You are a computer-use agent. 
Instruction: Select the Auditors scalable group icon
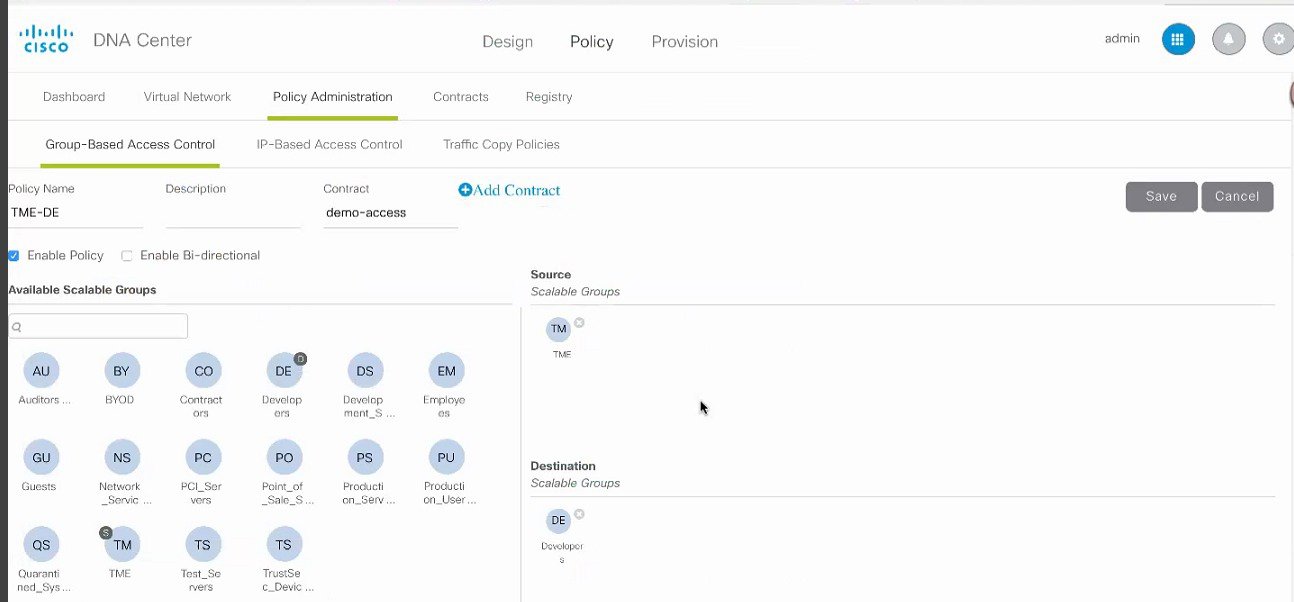[41, 370]
